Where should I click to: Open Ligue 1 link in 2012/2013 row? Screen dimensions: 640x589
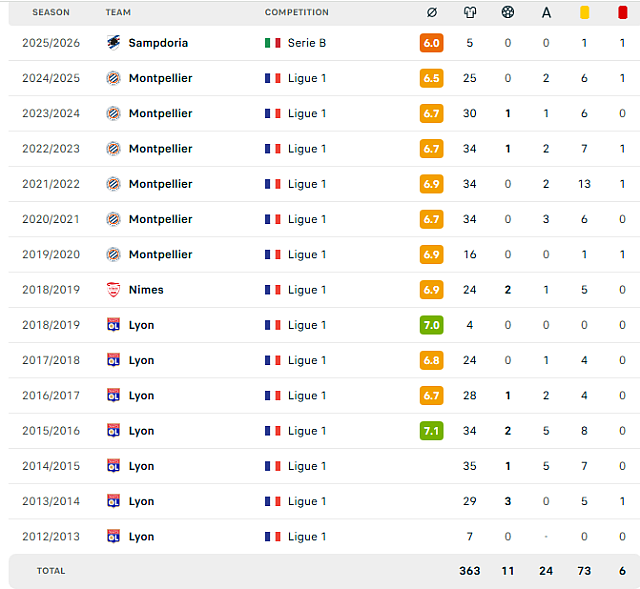tap(307, 537)
